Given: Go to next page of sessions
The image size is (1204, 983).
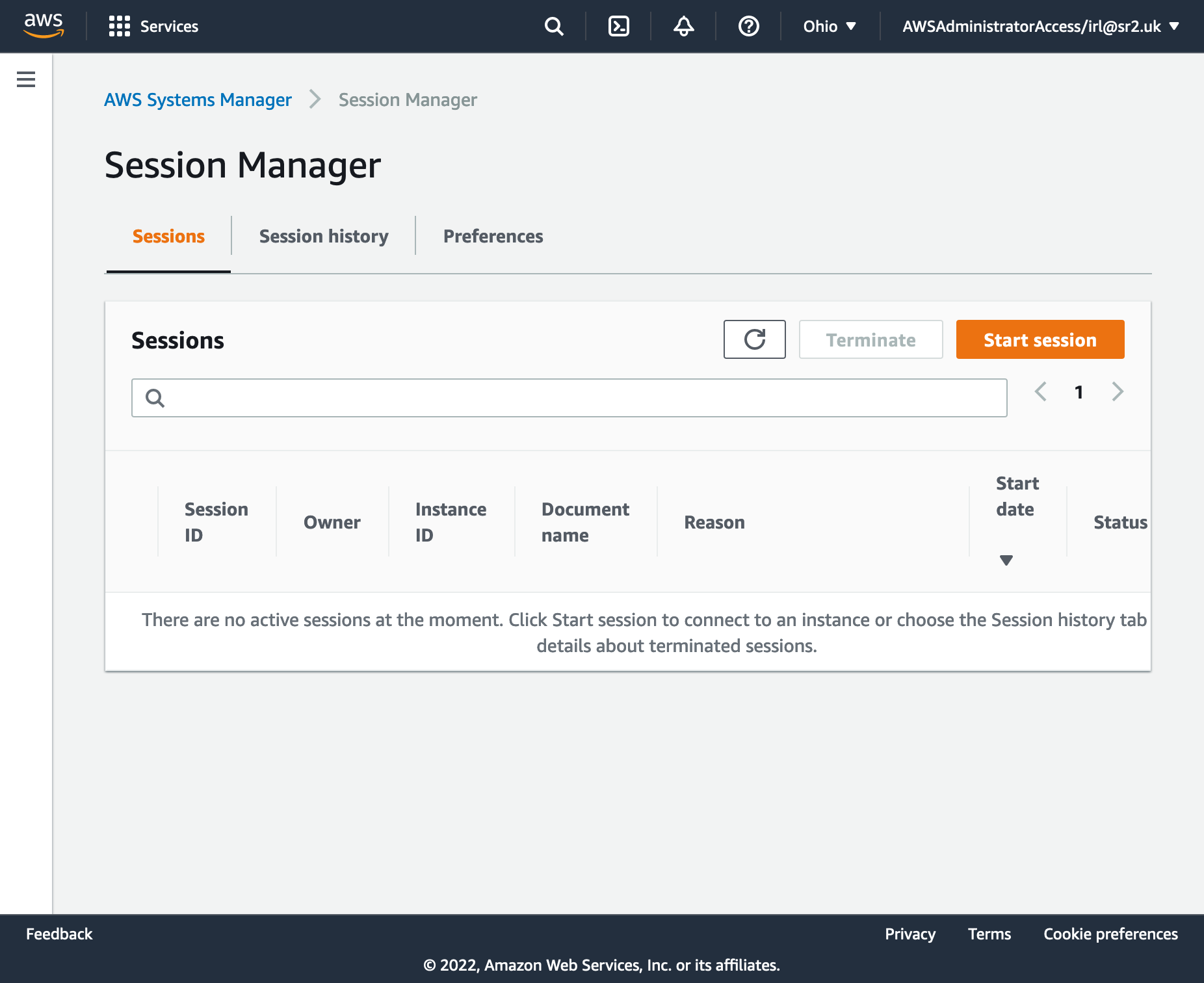Looking at the screenshot, I should [1118, 391].
